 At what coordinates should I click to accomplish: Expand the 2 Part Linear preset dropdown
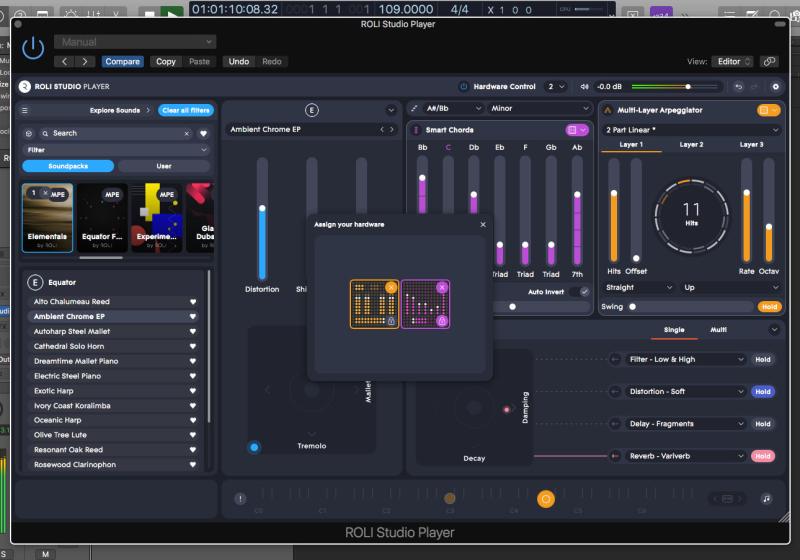[692, 130]
